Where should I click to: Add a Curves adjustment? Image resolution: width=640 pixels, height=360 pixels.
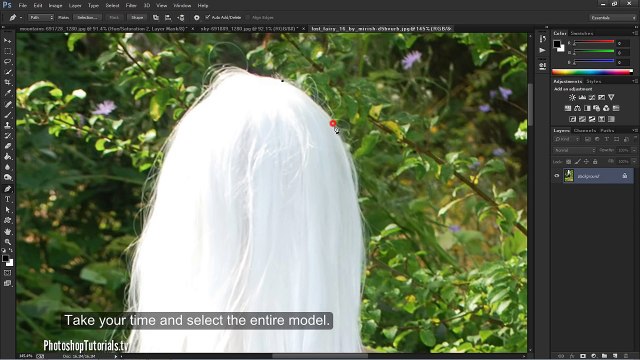pos(592,98)
